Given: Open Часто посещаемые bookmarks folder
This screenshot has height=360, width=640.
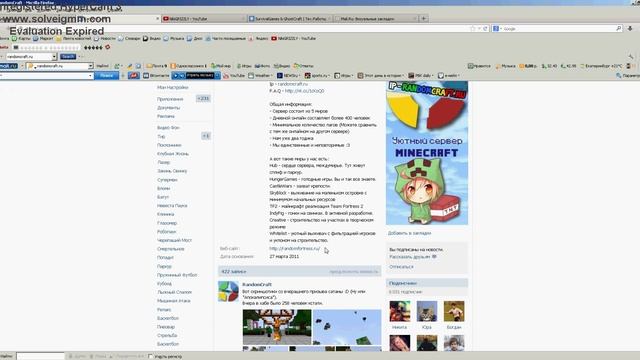Looking at the screenshot, I should click(225, 38).
